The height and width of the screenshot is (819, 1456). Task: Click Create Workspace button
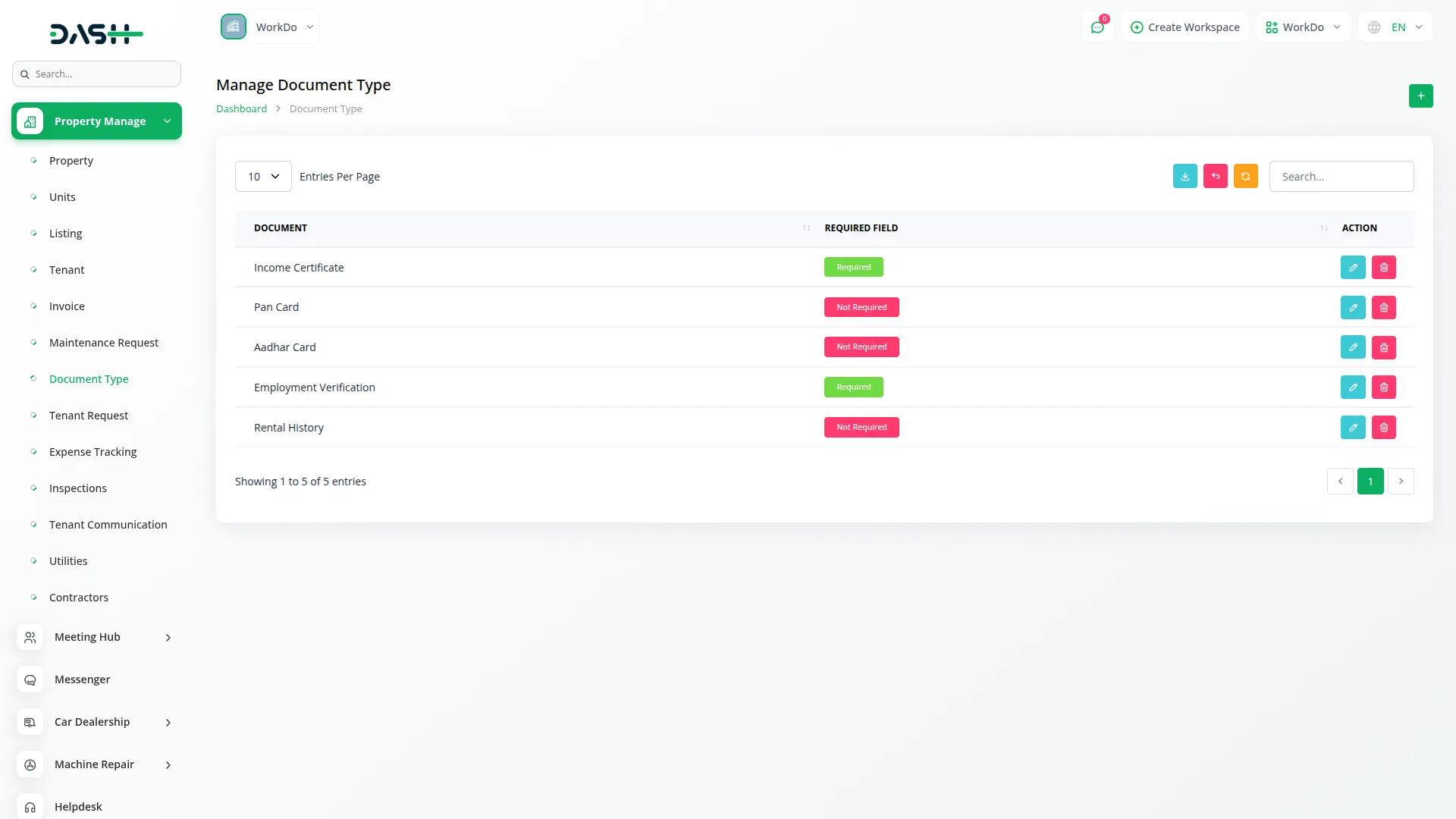tap(1185, 27)
